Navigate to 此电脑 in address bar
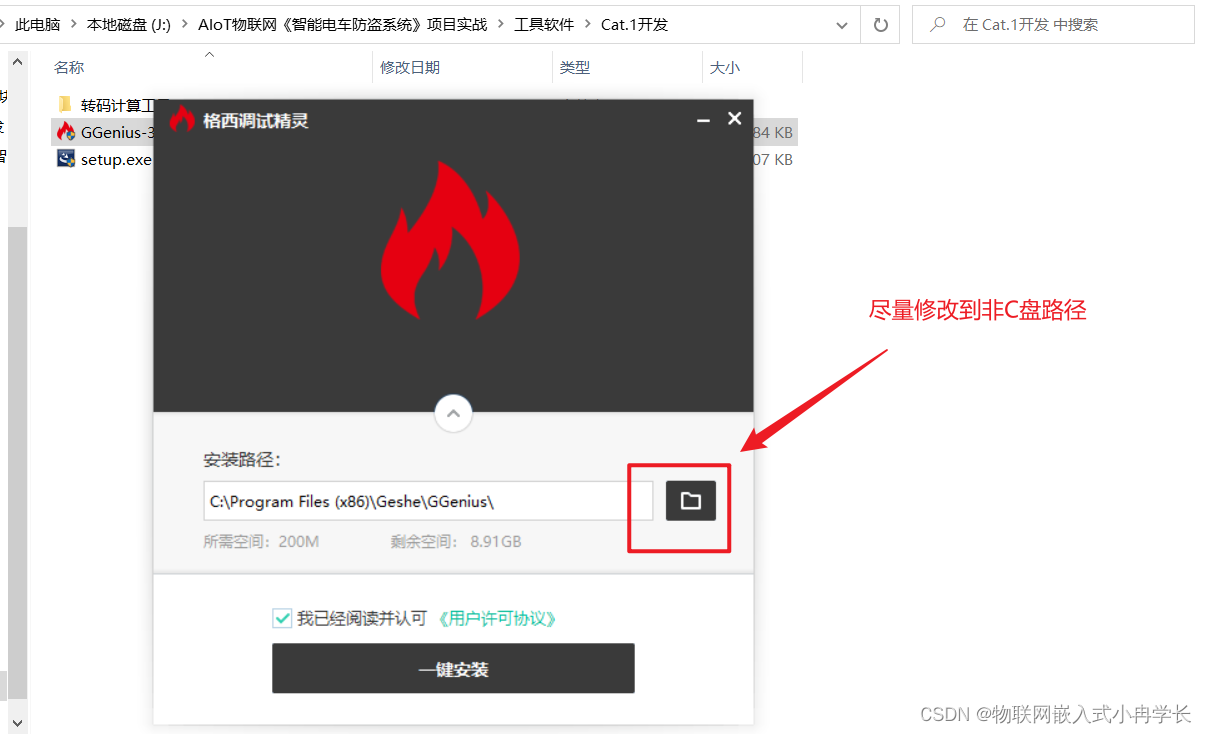 (37, 24)
